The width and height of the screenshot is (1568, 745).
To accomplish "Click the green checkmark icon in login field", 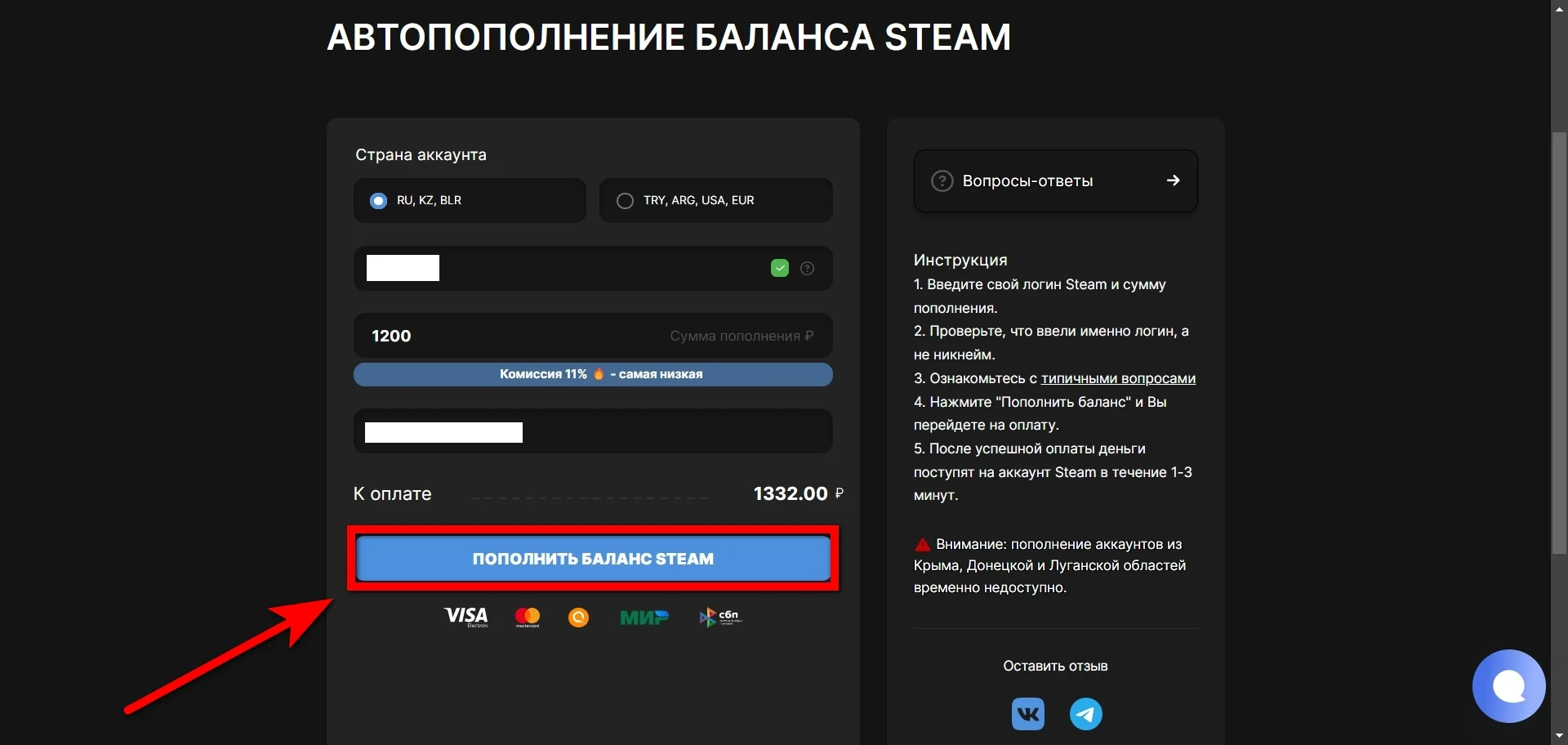I will (780, 268).
